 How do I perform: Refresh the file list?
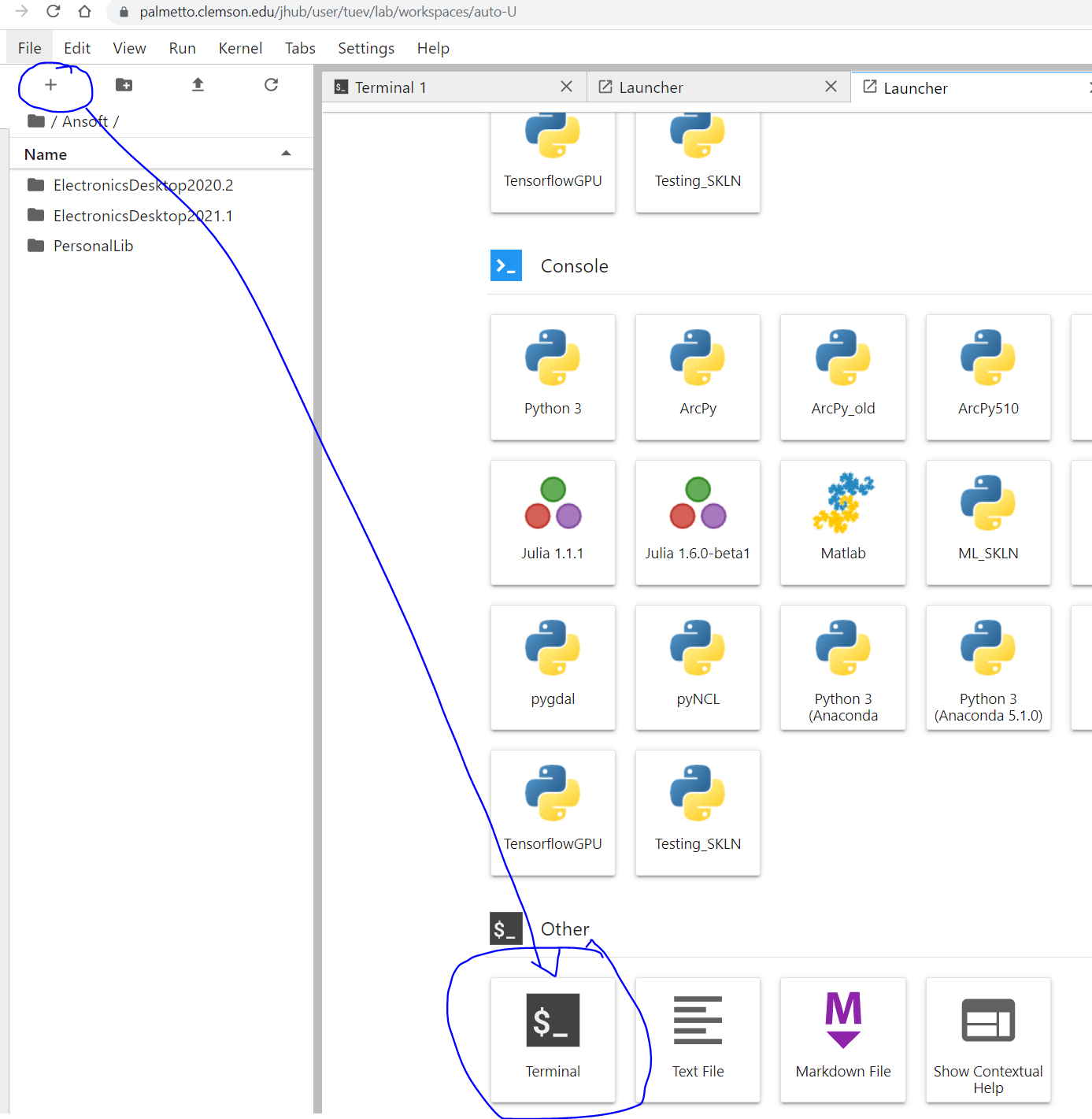point(271,84)
